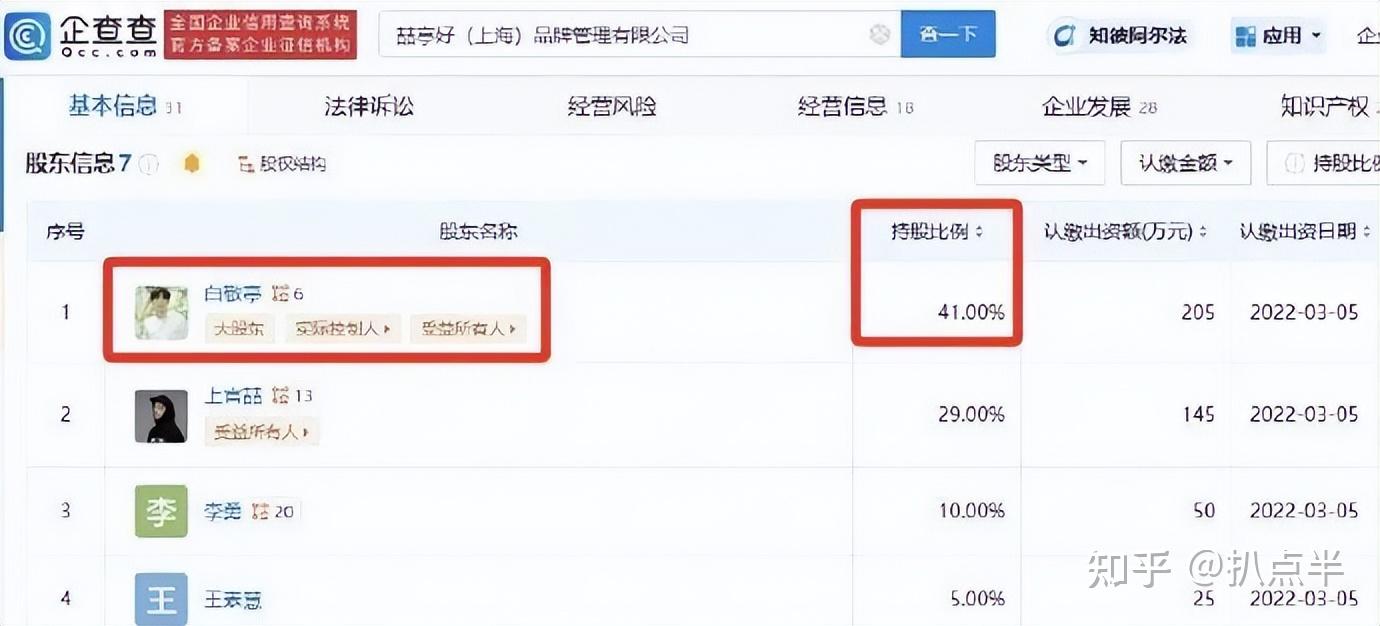Switch to the 知识产权 tab
Screen dimensions: 1380x626
1327,106
